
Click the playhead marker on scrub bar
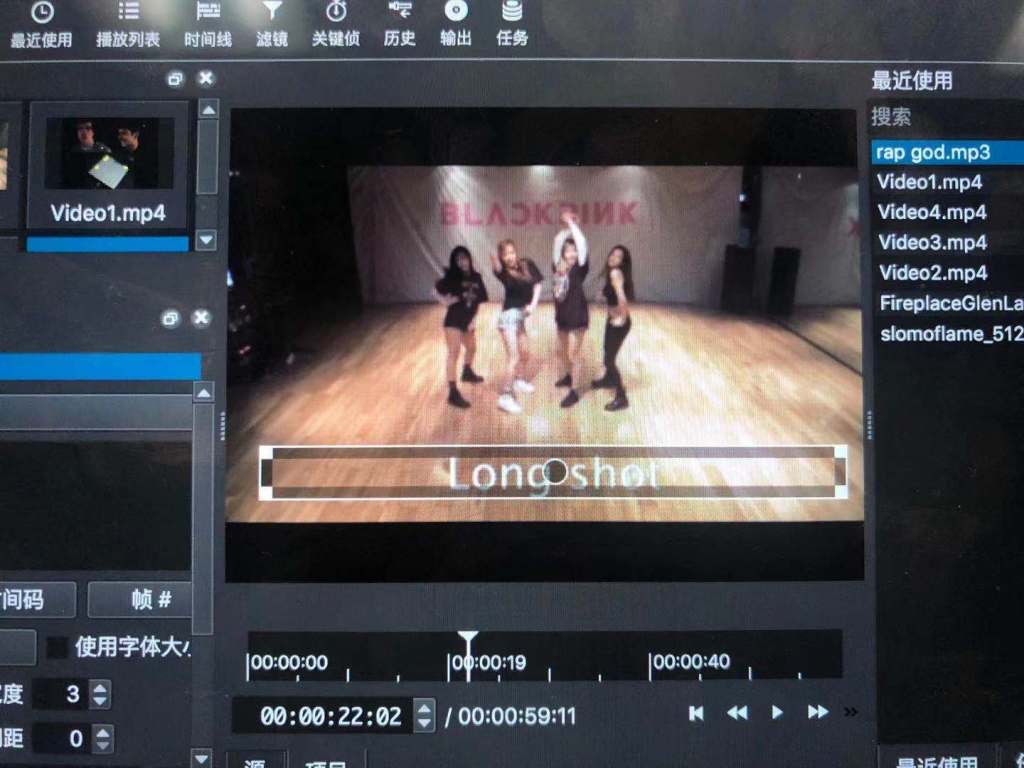(x=467, y=640)
